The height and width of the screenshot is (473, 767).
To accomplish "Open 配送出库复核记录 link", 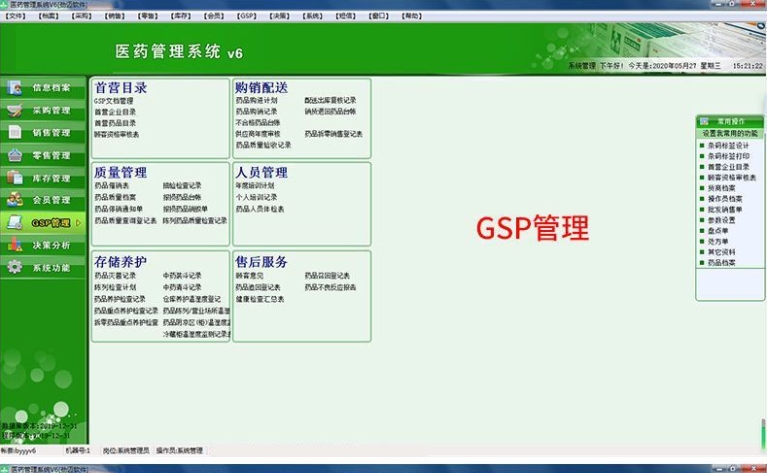I will [x=330, y=100].
